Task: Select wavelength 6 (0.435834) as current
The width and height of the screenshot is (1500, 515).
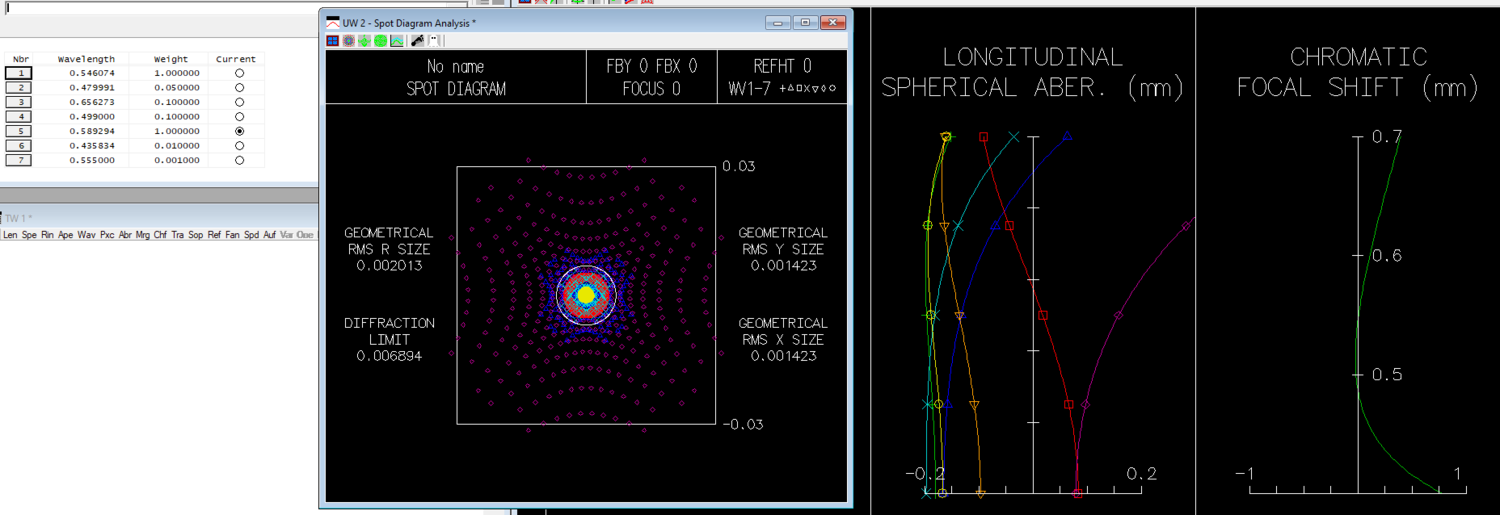Action: pyautogui.click(x=239, y=146)
